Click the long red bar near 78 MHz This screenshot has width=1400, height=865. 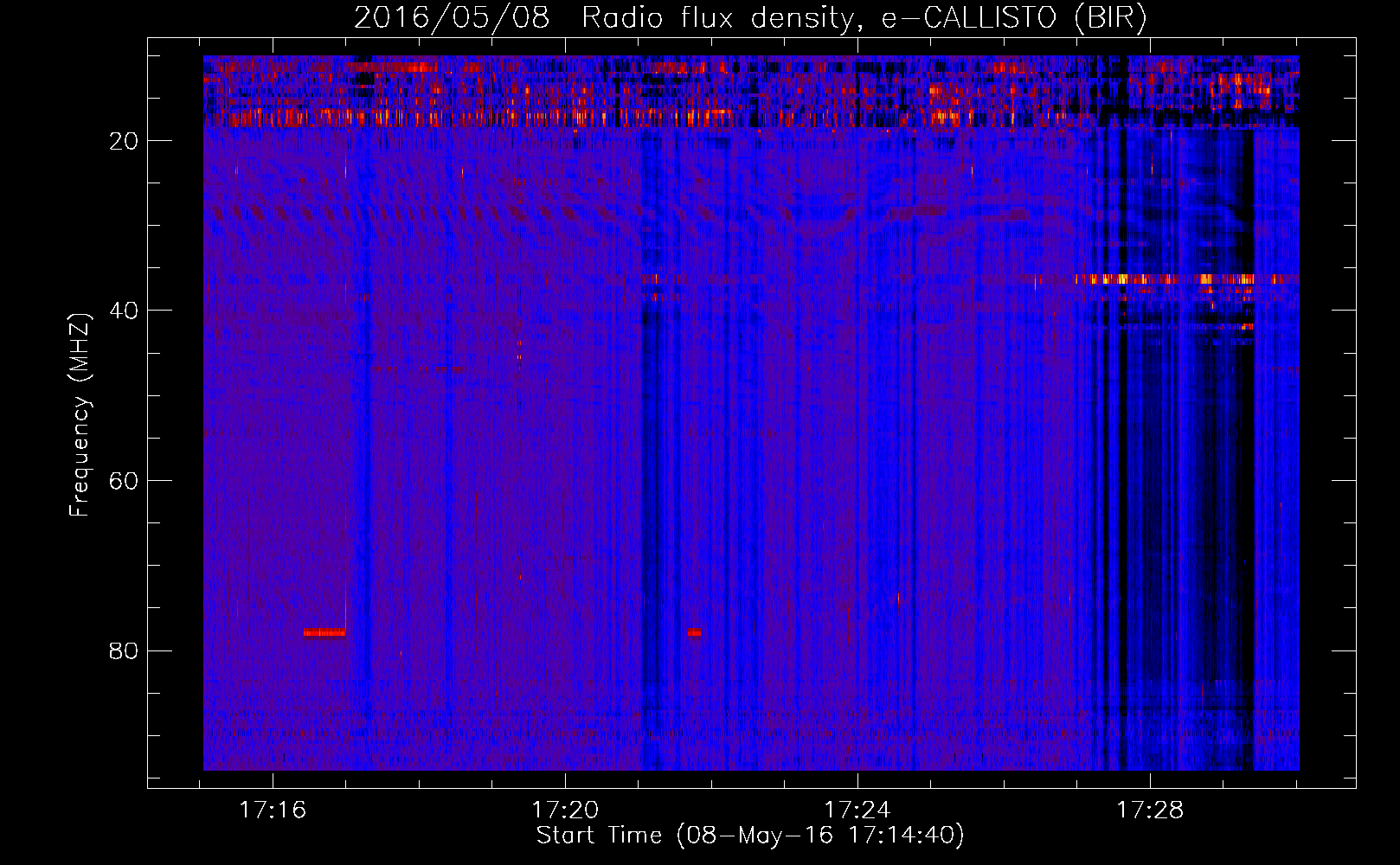coord(324,632)
